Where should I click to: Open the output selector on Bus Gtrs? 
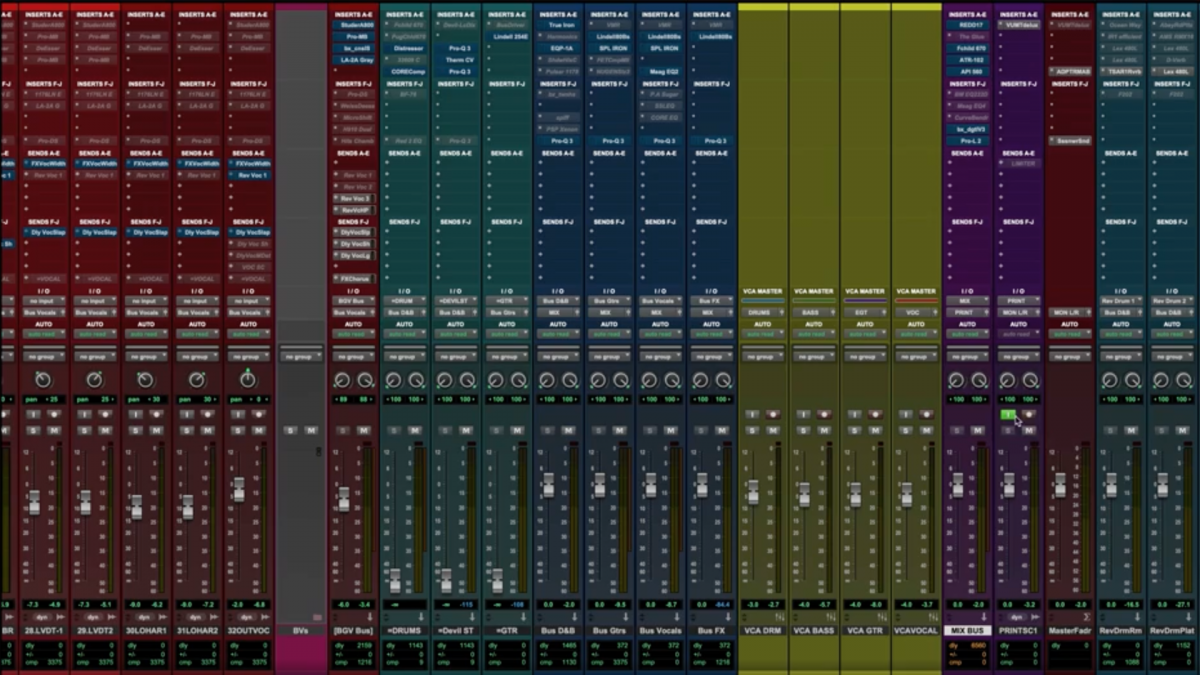pyautogui.click(x=610, y=311)
